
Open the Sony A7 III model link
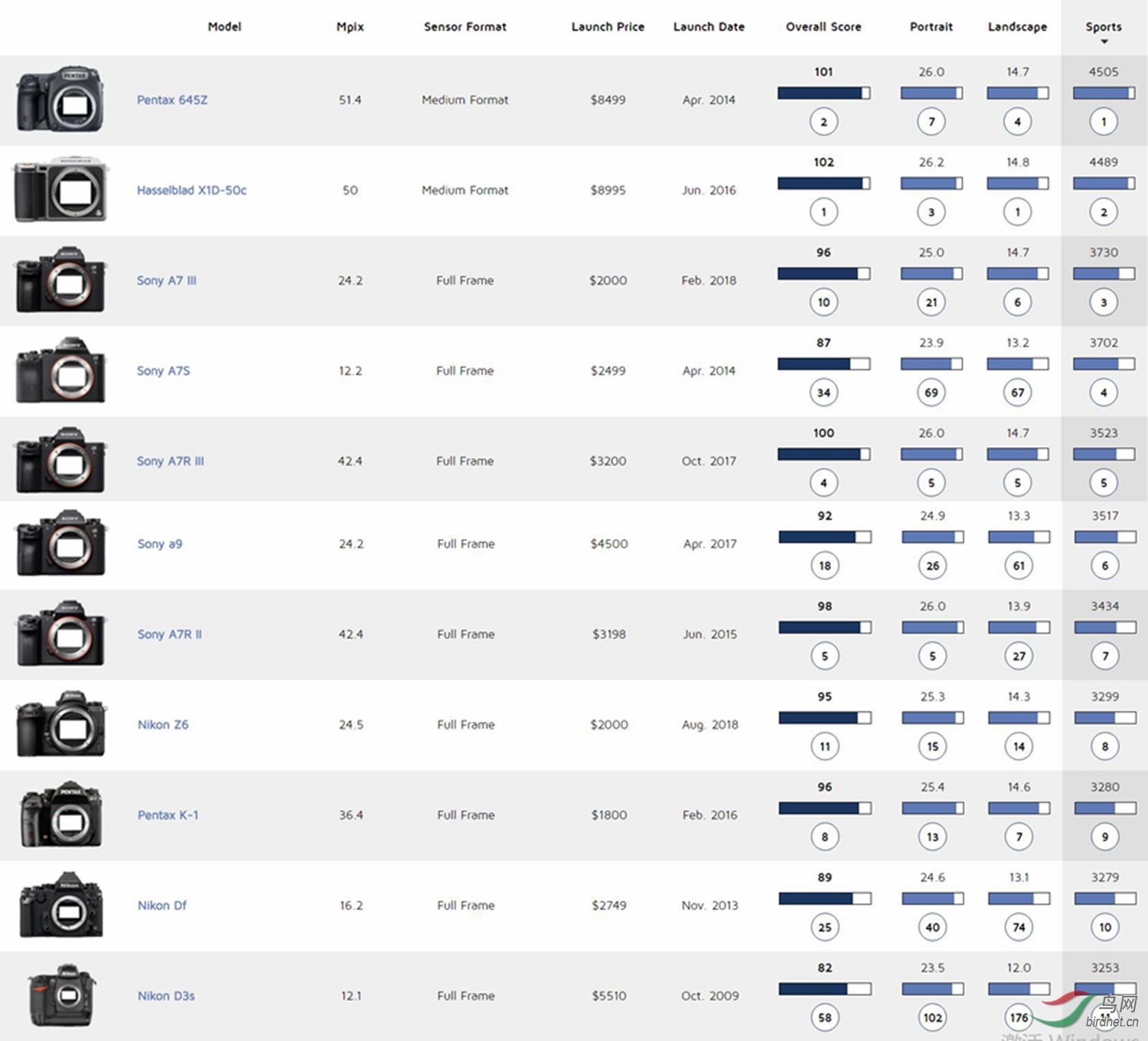[166, 280]
